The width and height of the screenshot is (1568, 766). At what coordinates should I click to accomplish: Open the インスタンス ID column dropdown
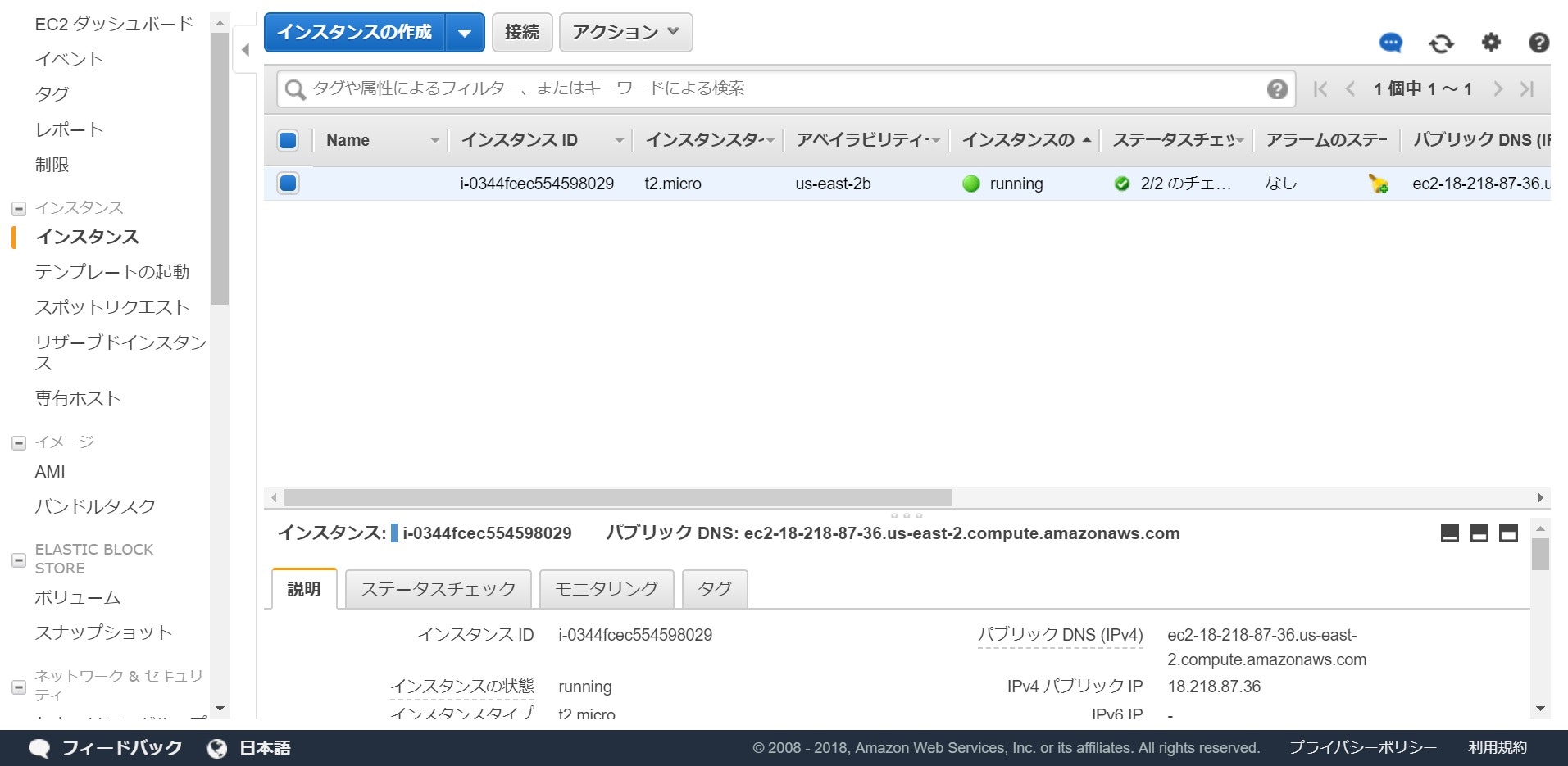tap(620, 141)
